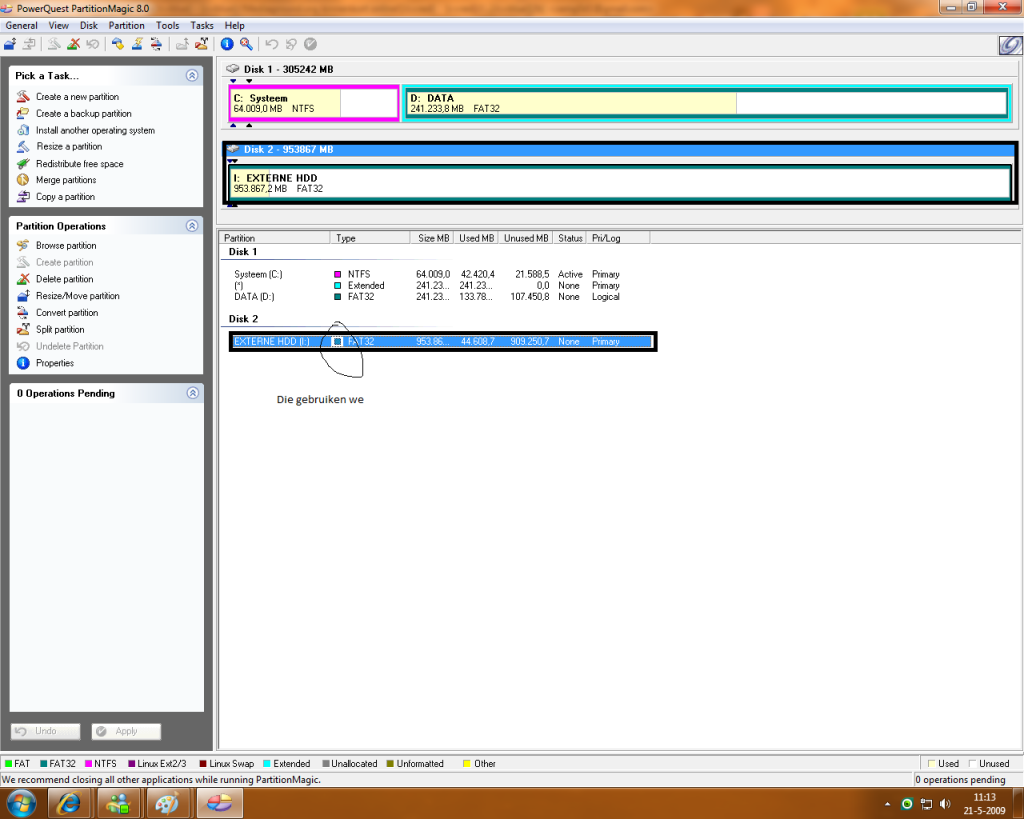Click the Linux Swap legend swatch

point(203,763)
